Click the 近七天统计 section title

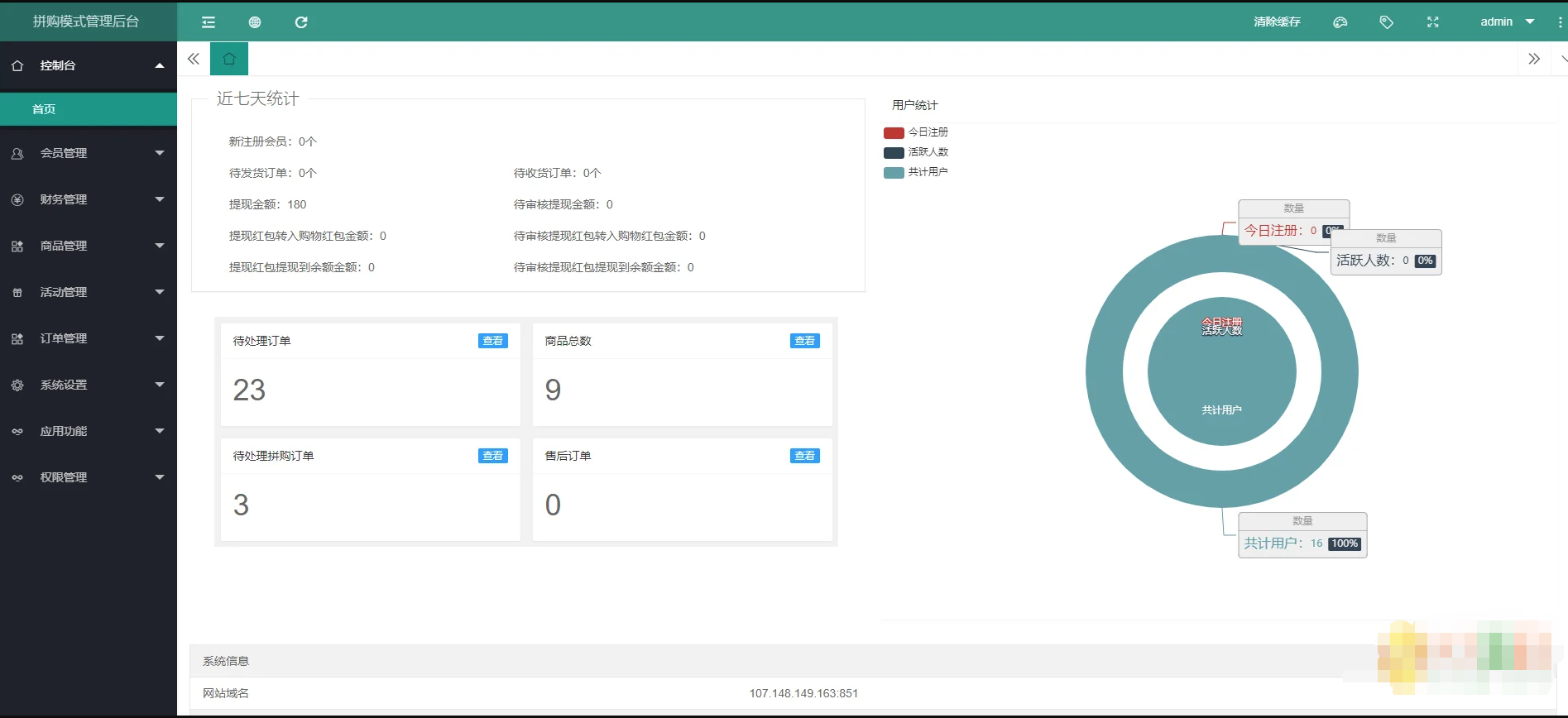tap(257, 98)
